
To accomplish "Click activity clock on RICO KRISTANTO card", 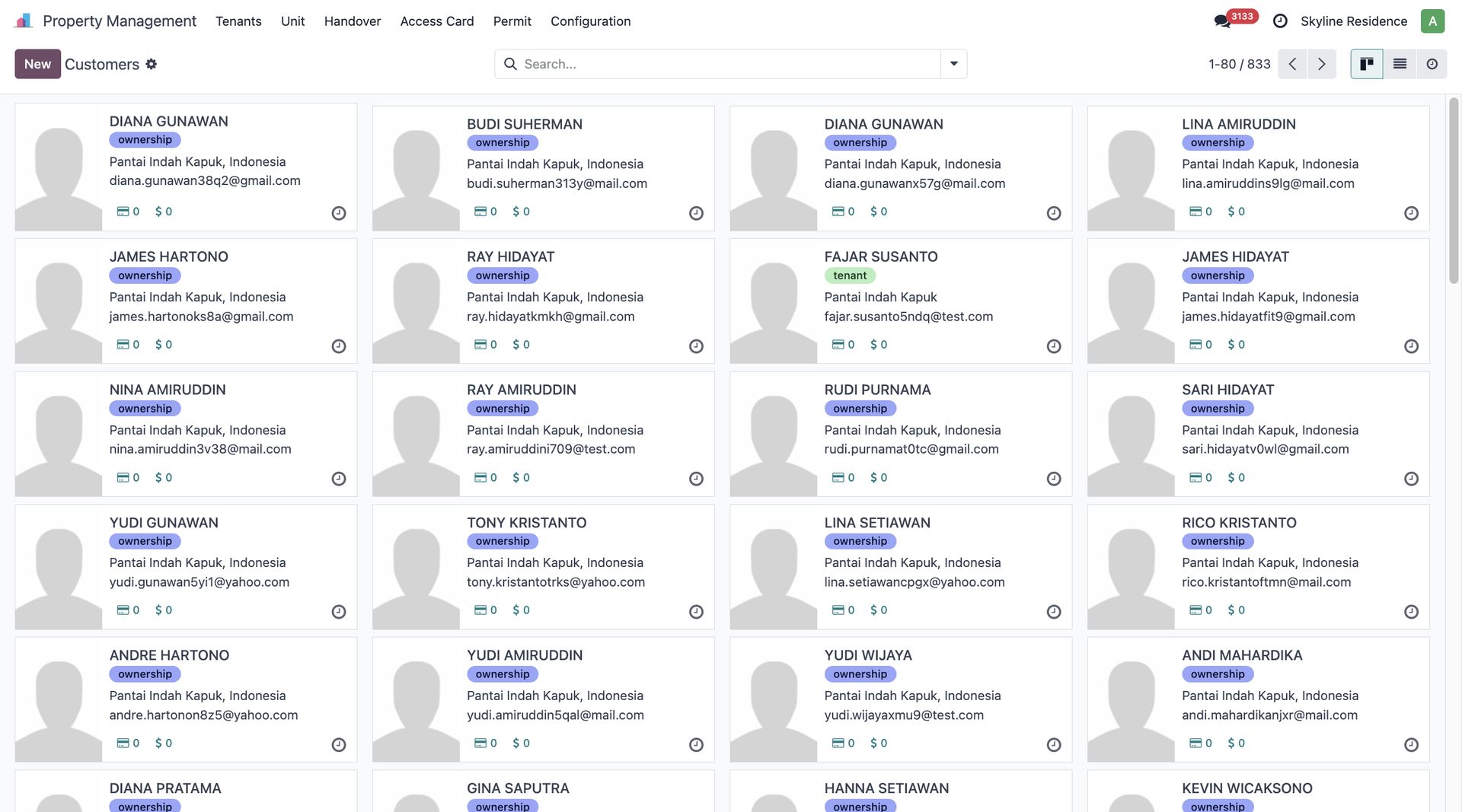I will (1411, 612).
